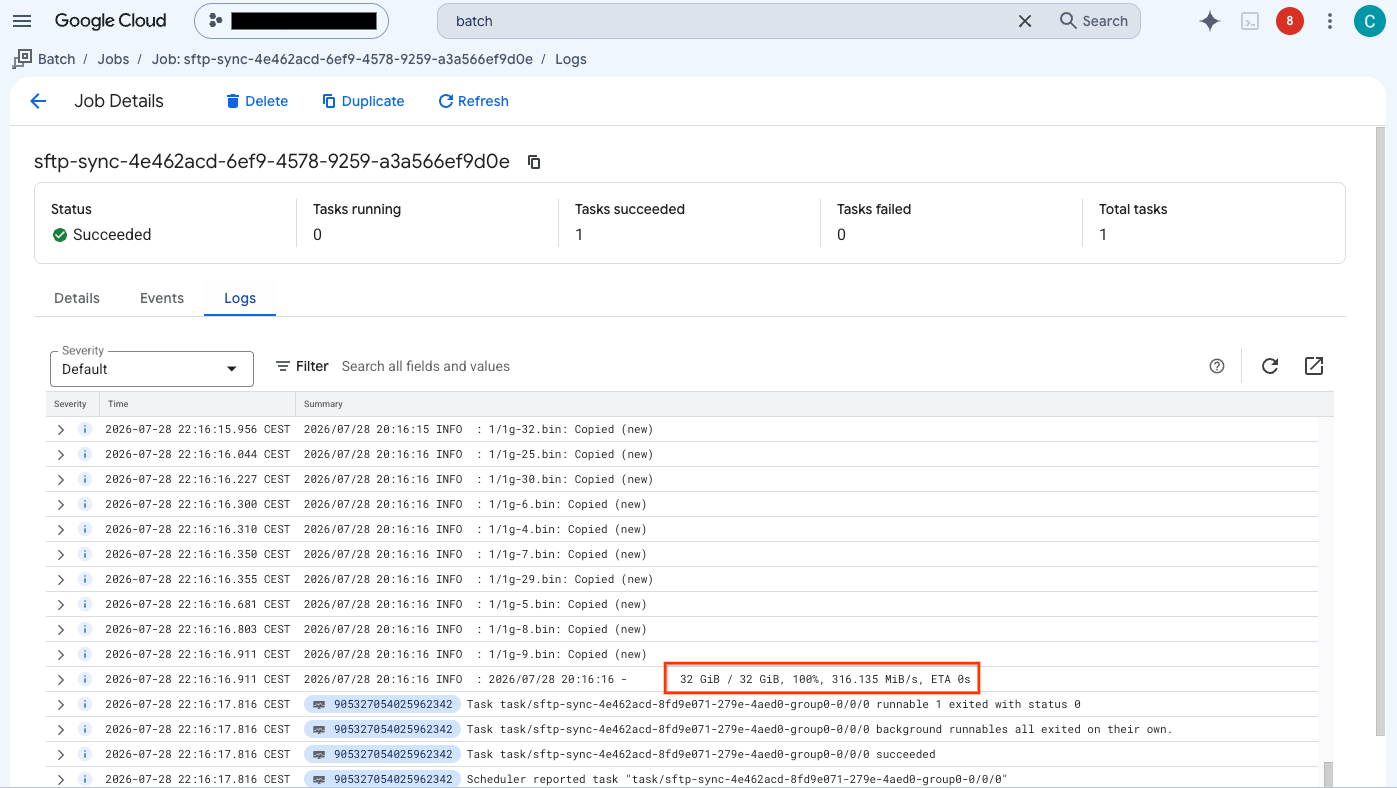Click log text '1/1g-29.bin: Copied (new)'
This screenshot has height=788, width=1397.
tap(571, 579)
